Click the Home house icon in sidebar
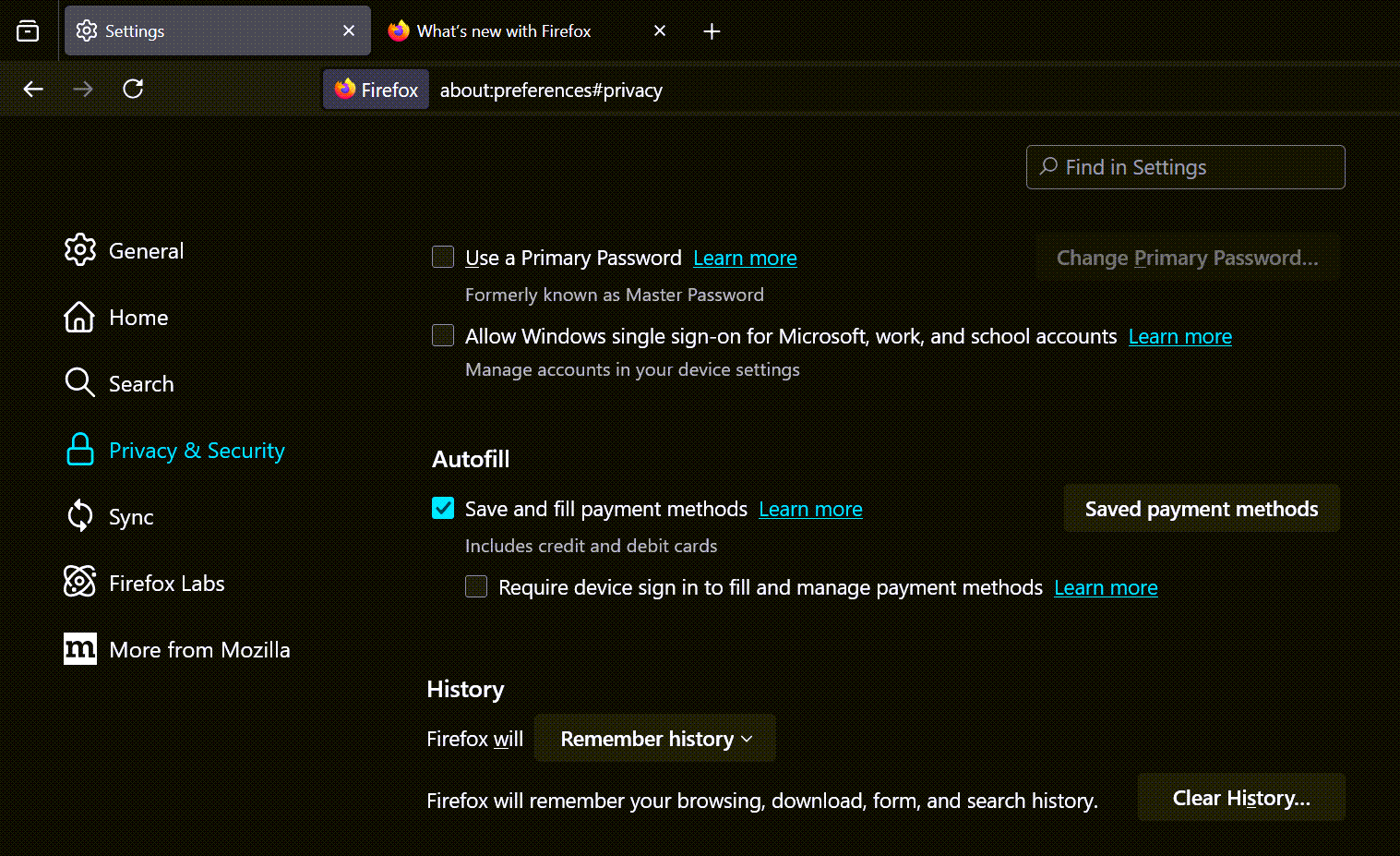 pos(79,317)
